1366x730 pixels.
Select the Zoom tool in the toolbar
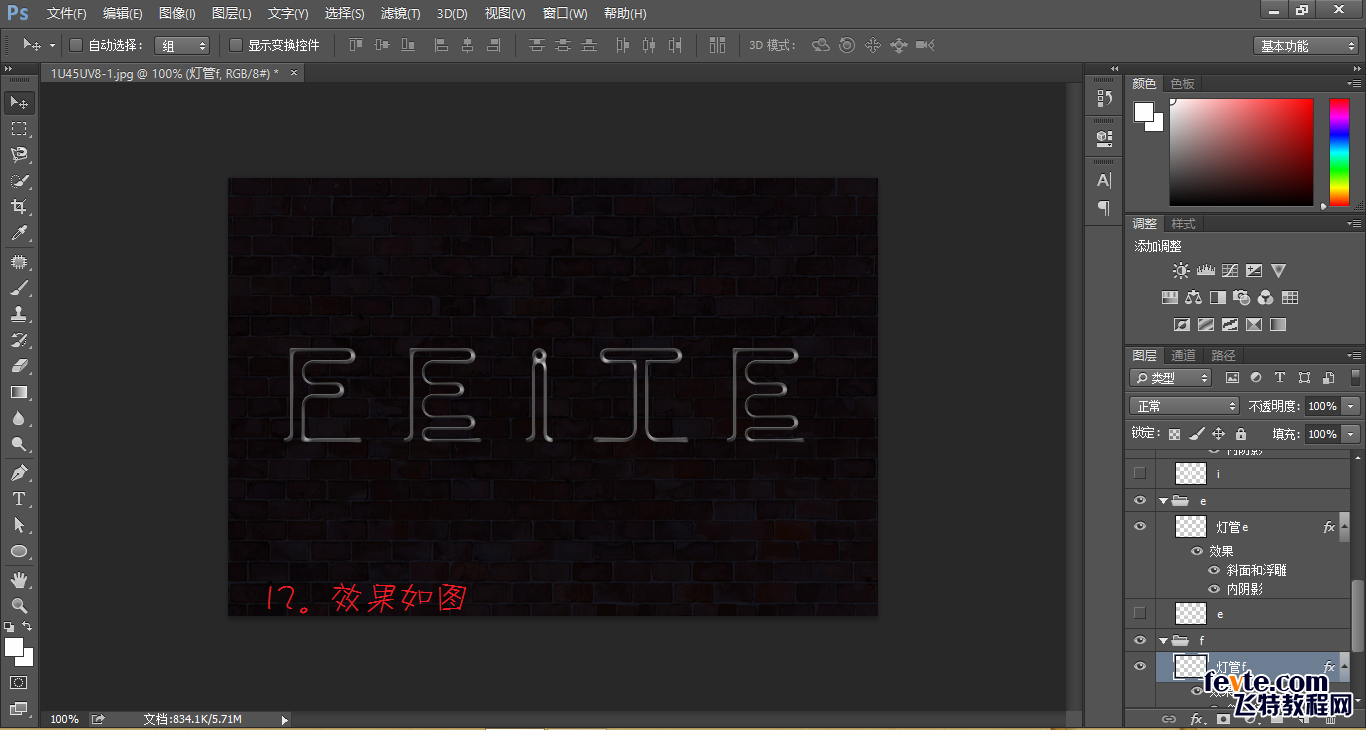pyautogui.click(x=19, y=605)
